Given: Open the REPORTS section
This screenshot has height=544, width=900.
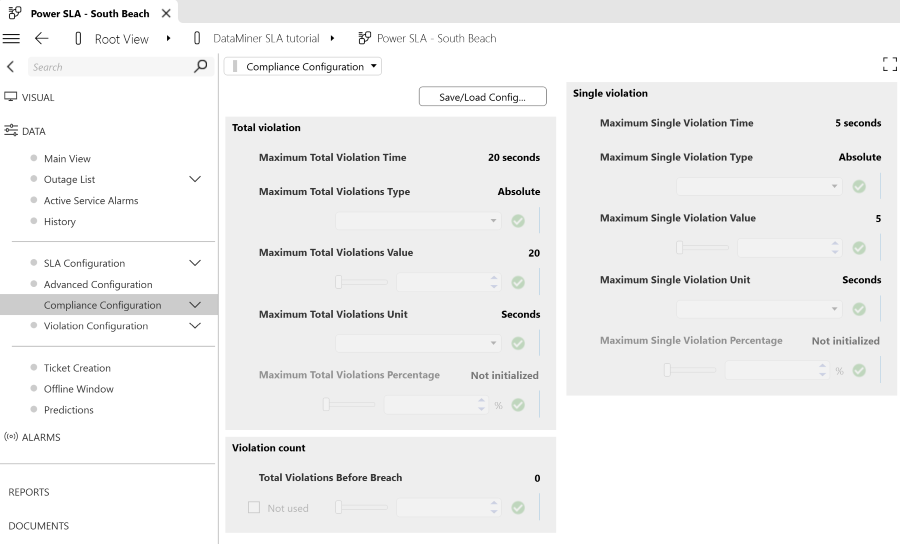Looking at the screenshot, I should pyautogui.click(x=29, y=492).
